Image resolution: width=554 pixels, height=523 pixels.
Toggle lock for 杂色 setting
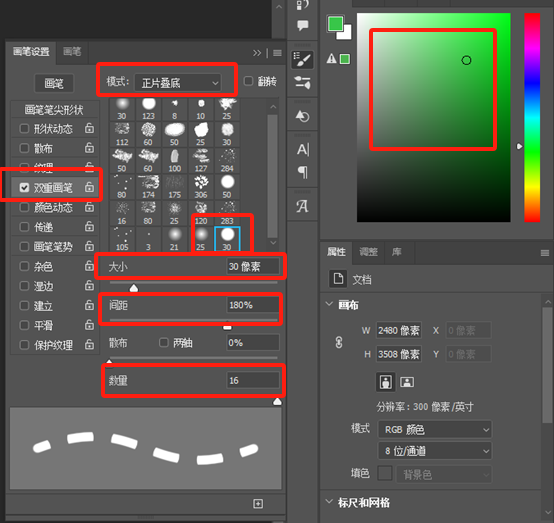coord(89,266)
